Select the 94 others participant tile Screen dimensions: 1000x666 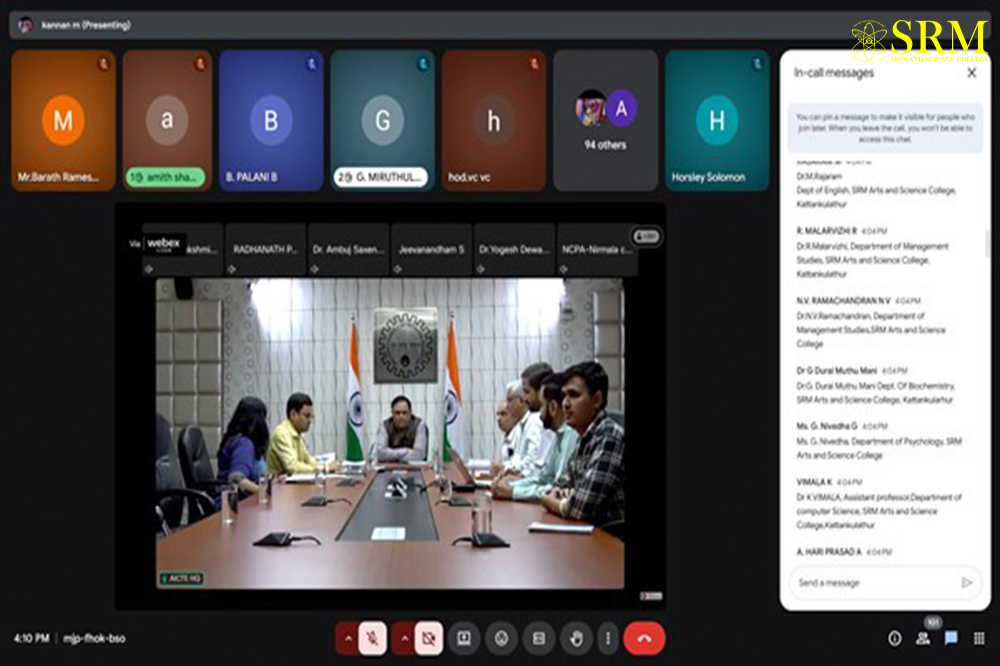click(605, 120)
